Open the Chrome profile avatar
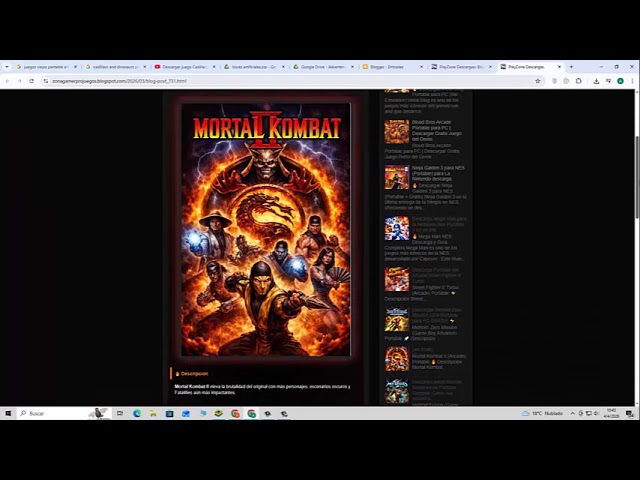640x480 pixels. 620,81
